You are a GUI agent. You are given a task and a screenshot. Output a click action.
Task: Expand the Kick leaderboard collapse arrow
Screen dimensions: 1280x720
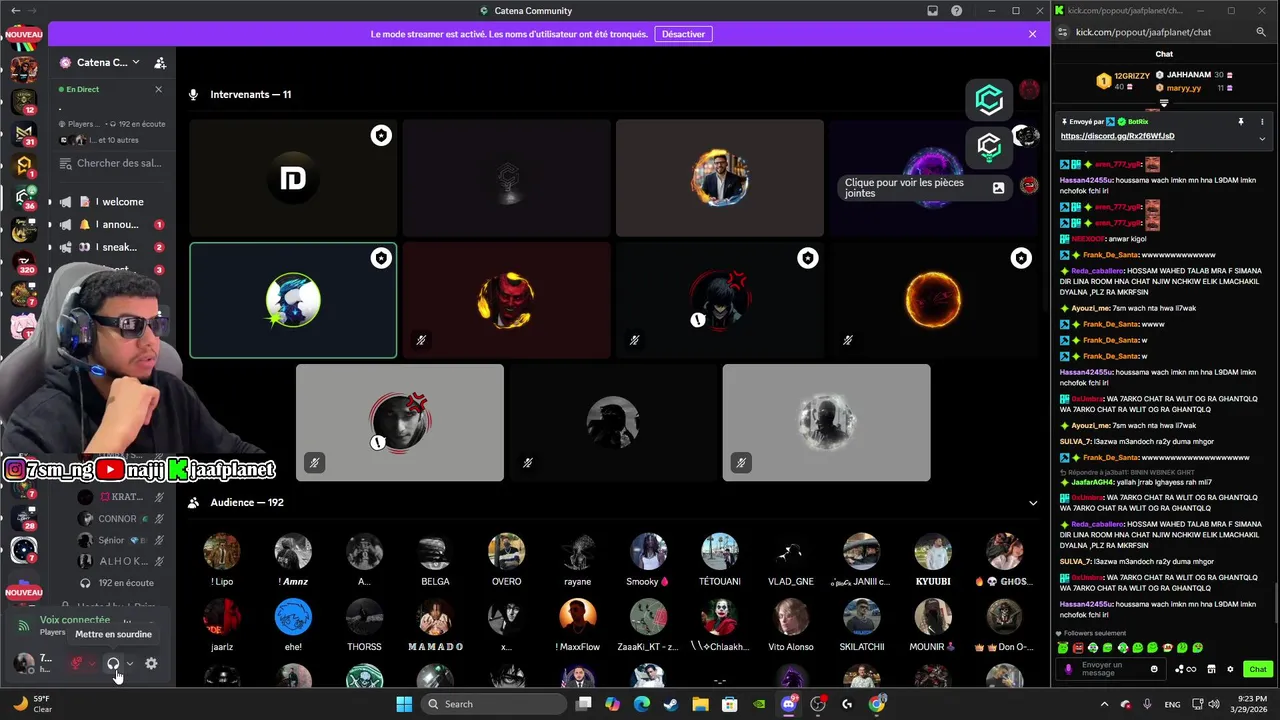1163,103
